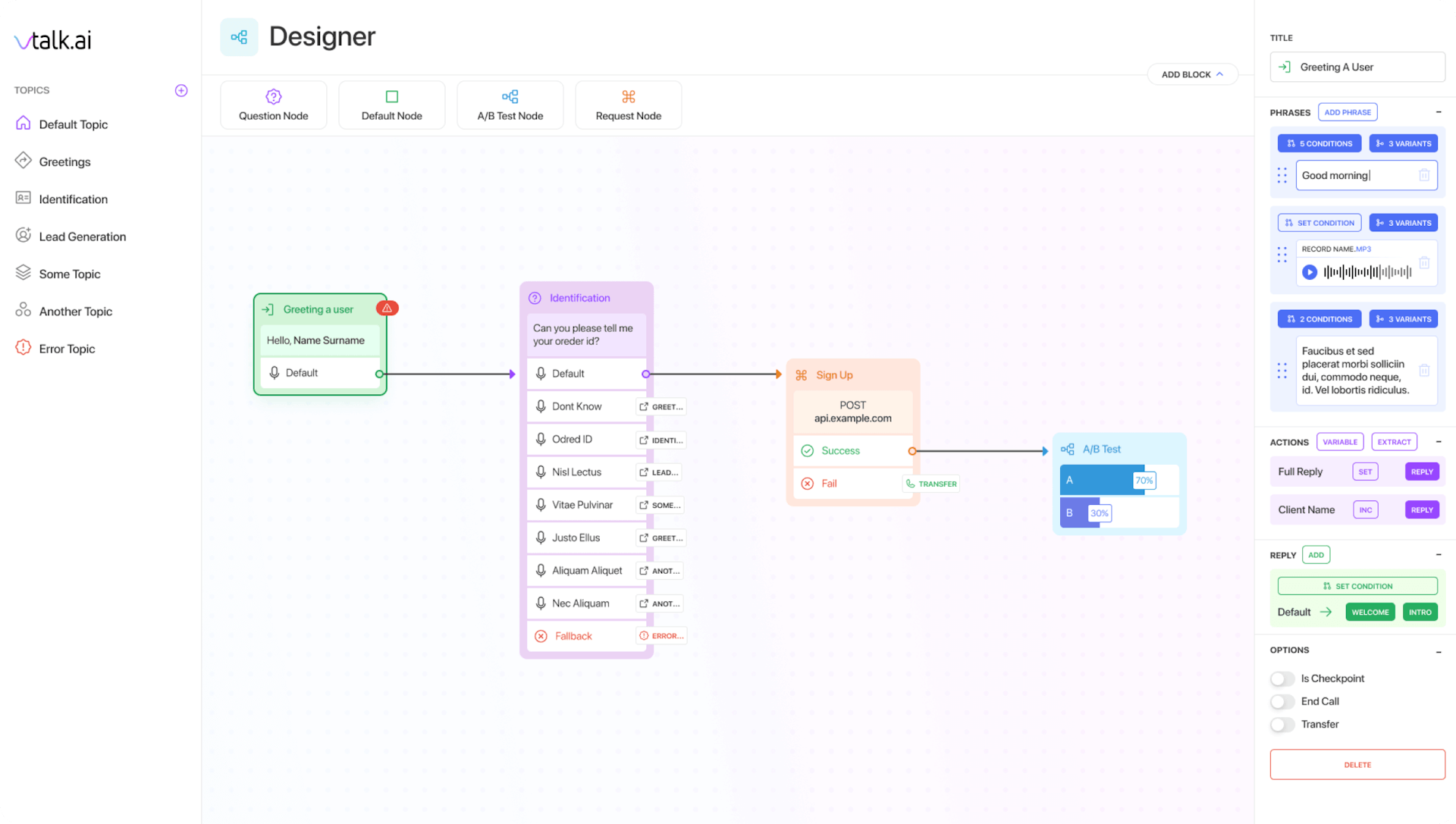Add a Question Node block
Screen dimensions: 1456x824
[274, 105]
